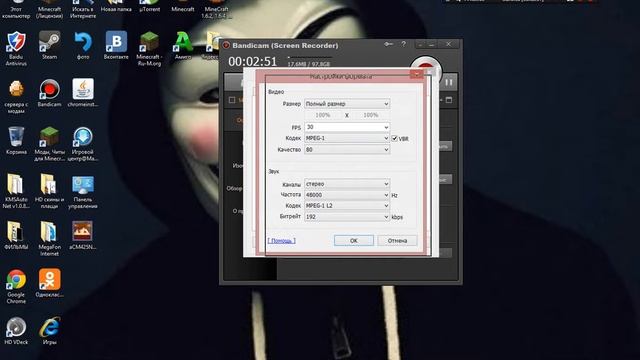Click the disabled width 100% field
This screenshot has height=360, width=640.
tap(323, 115)
